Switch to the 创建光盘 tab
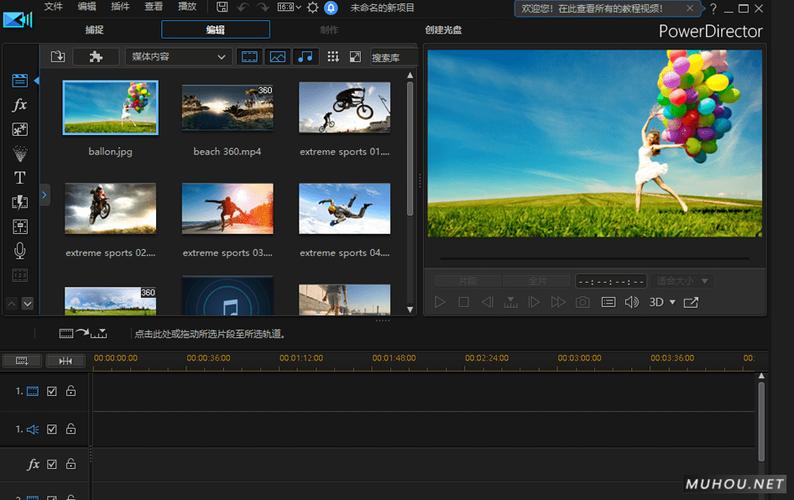The height and width of the screenshot is (500, 794). tap(444, 30)
